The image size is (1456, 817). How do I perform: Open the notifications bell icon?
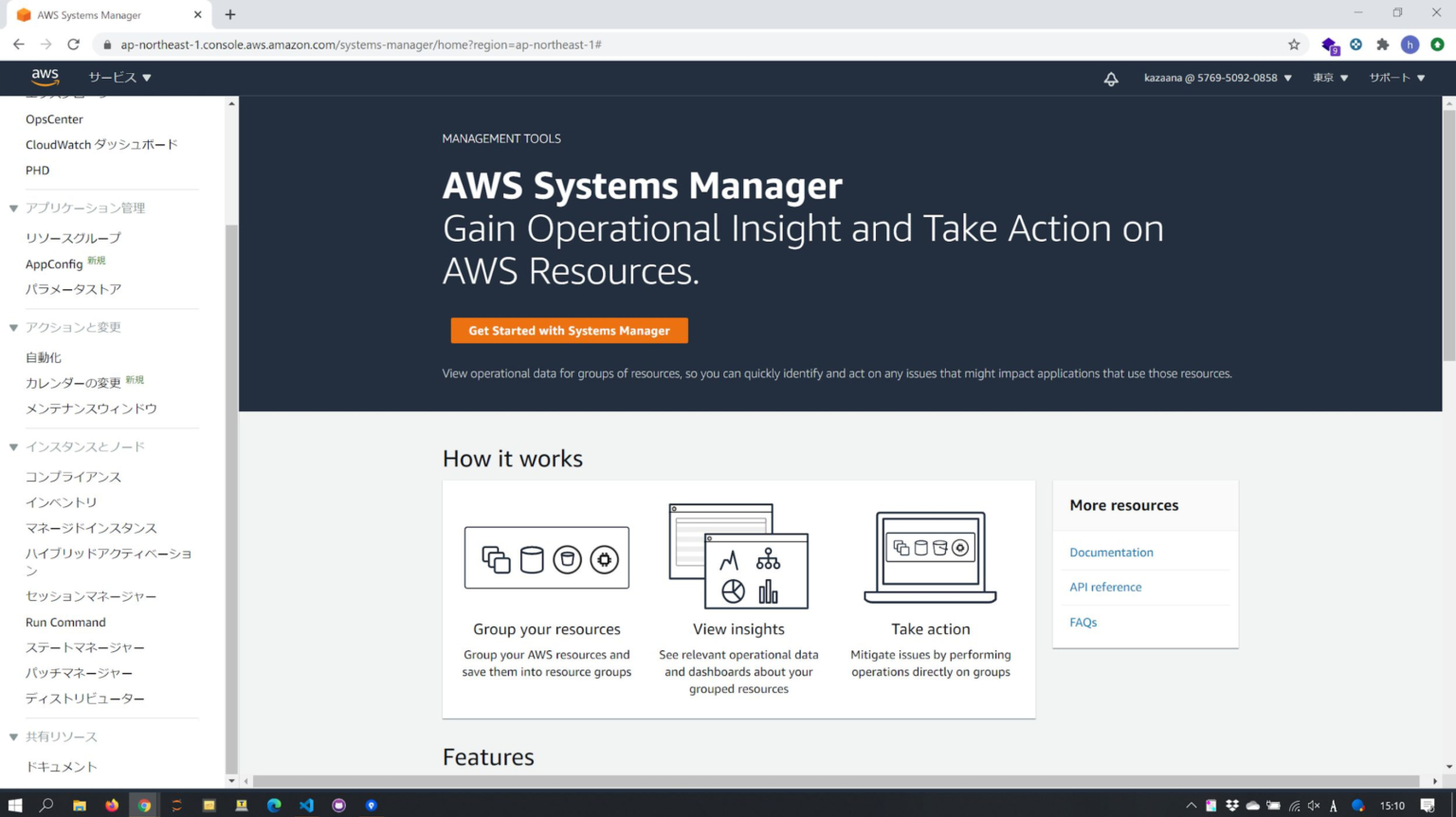pyautogui.click(x=1110, y=79)
